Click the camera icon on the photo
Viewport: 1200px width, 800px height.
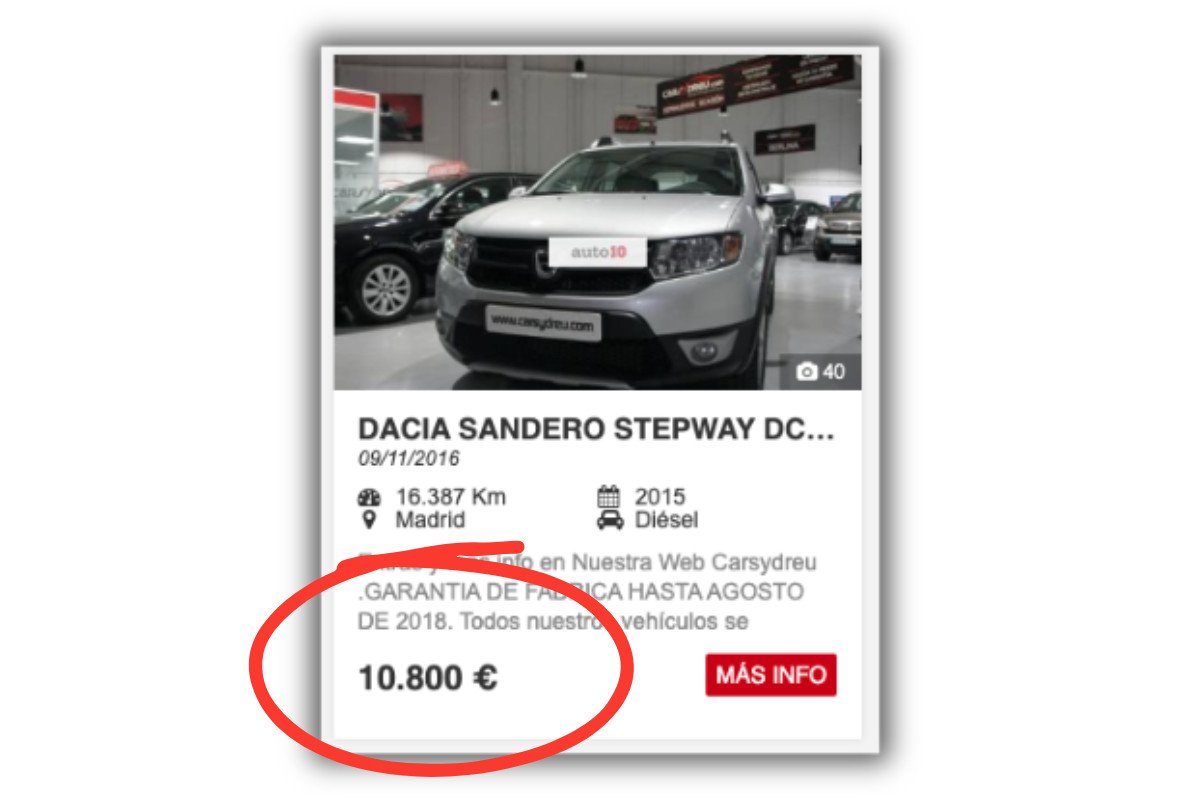pos(806,372)
